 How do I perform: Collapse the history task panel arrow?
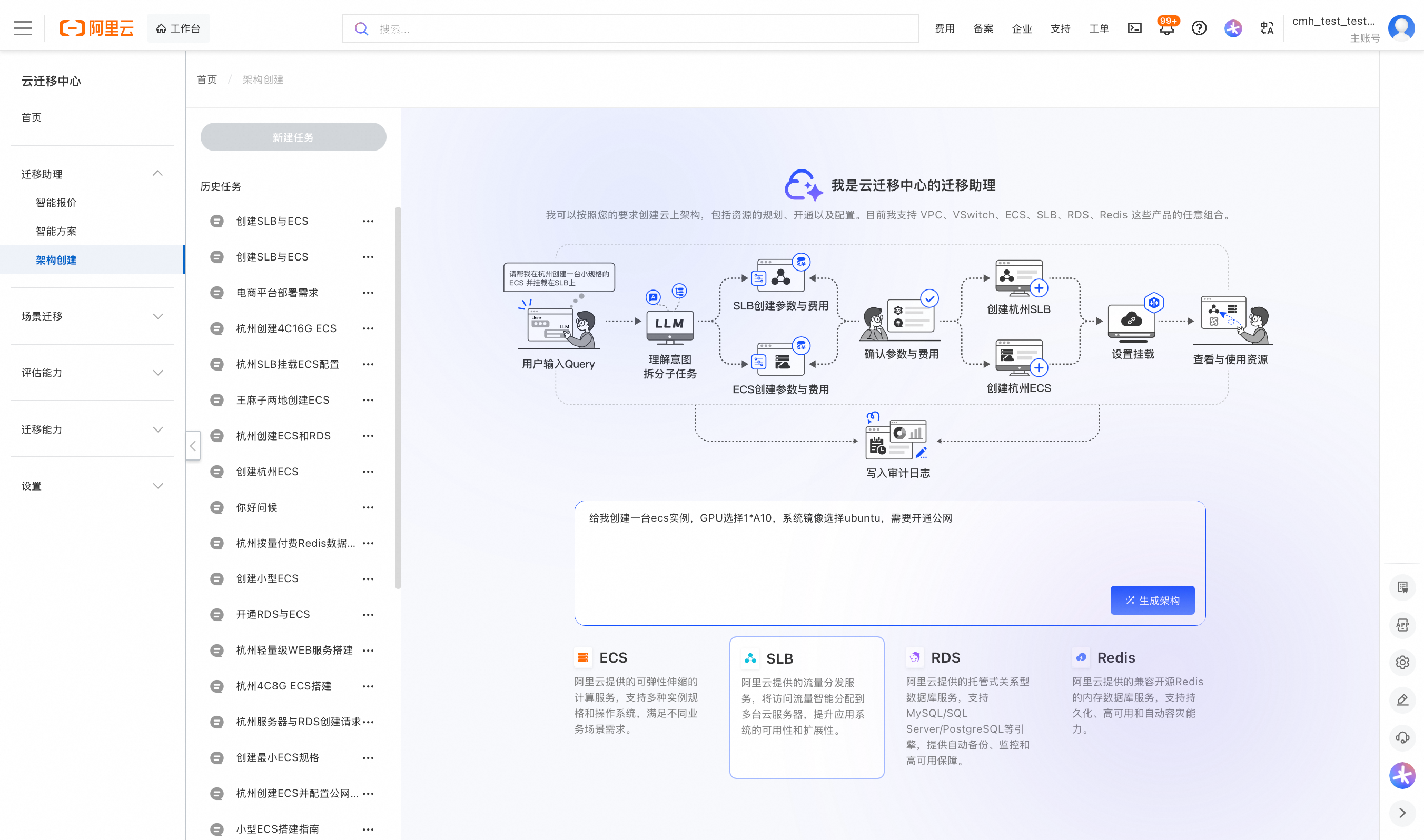[193, 446]
